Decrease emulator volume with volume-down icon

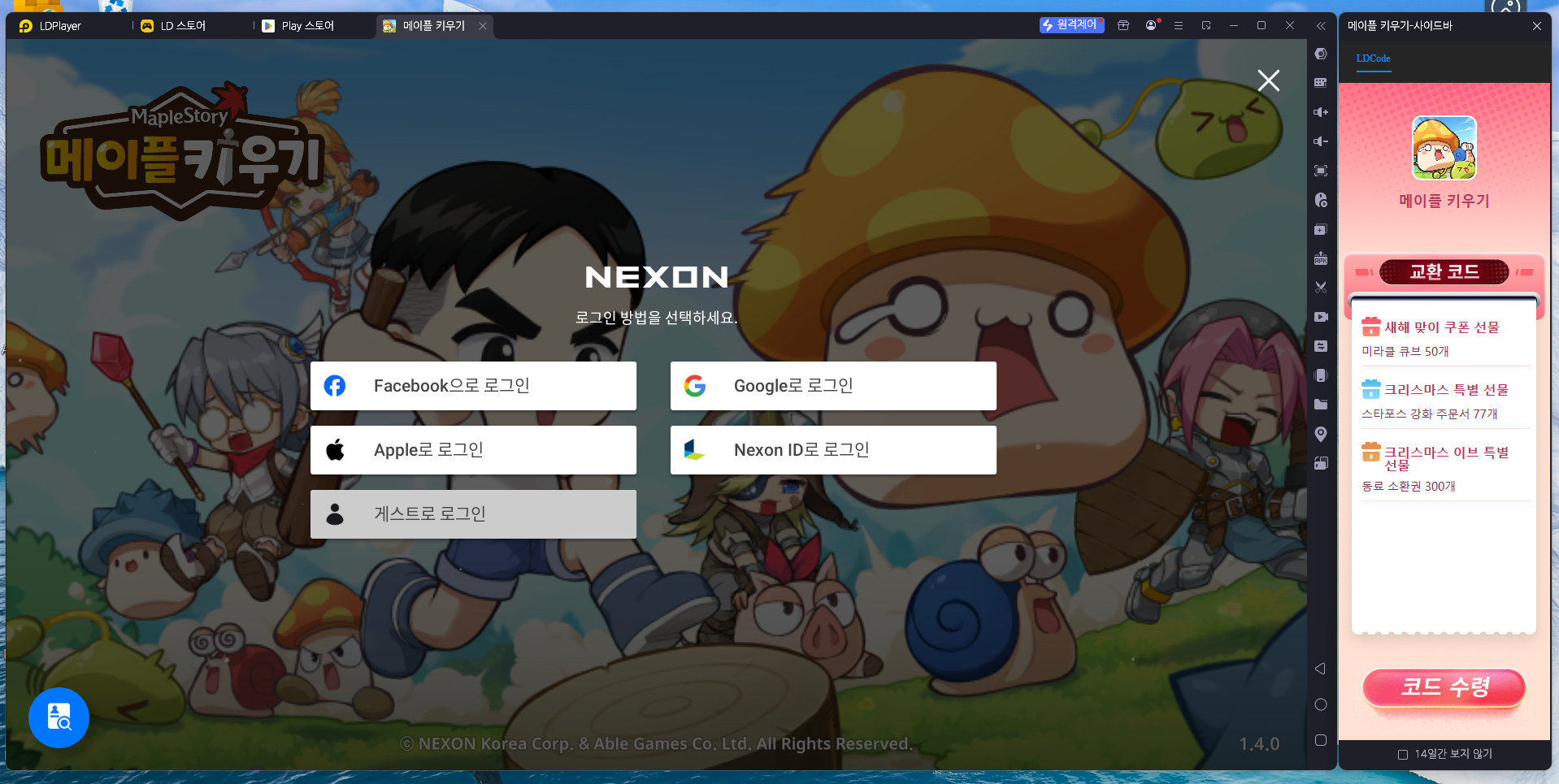pyautogui.click(x=1321, y=141)
